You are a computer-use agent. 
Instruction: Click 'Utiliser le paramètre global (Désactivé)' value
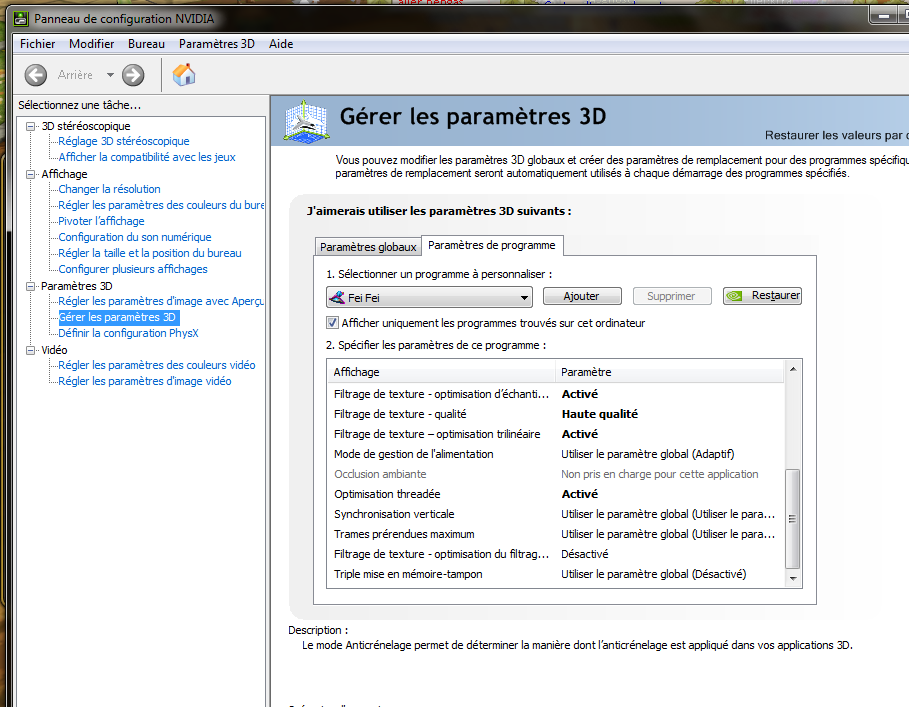point(653,574)
